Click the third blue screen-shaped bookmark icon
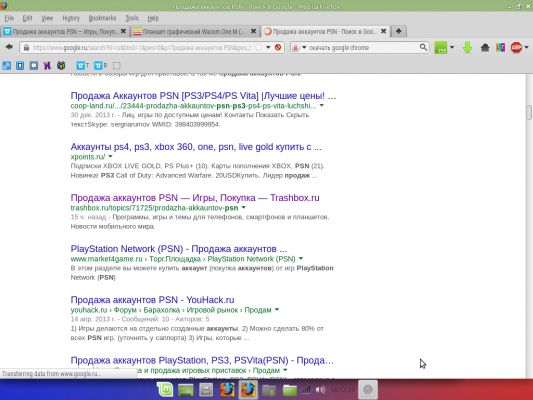 [34, 65]
